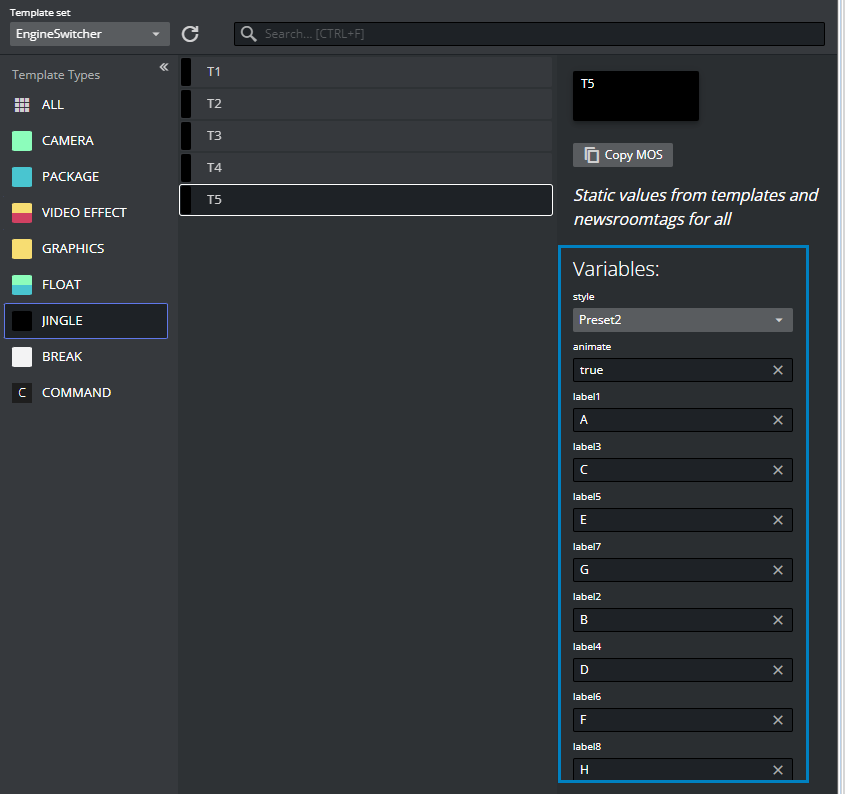The height and width of the screenshot is (794, 845).
Task: Click the refresh template set icon
Action: pyautogui.click(x=190, y=34)
